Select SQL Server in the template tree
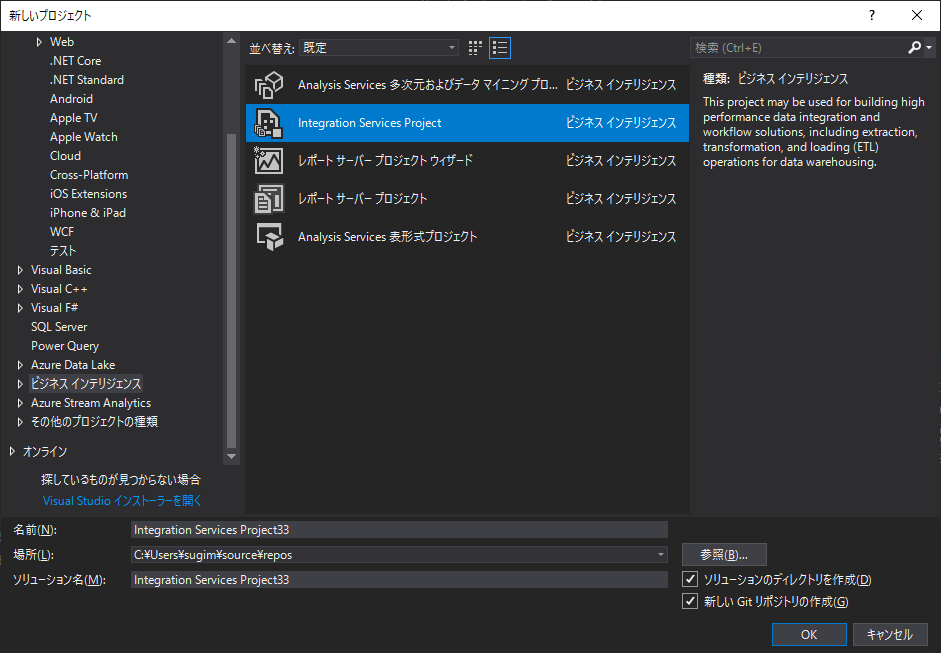This screenshot has height=654, width=942. [x=59, y=327]
